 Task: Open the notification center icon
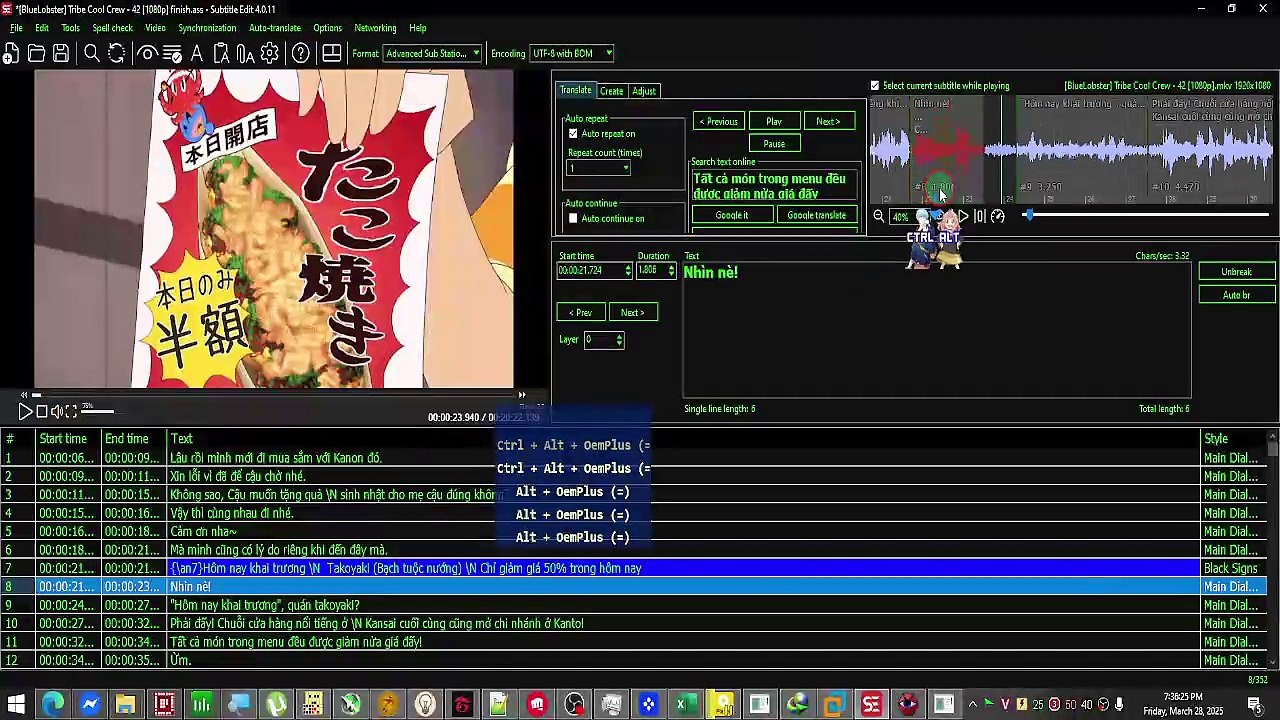[1254, 705]
